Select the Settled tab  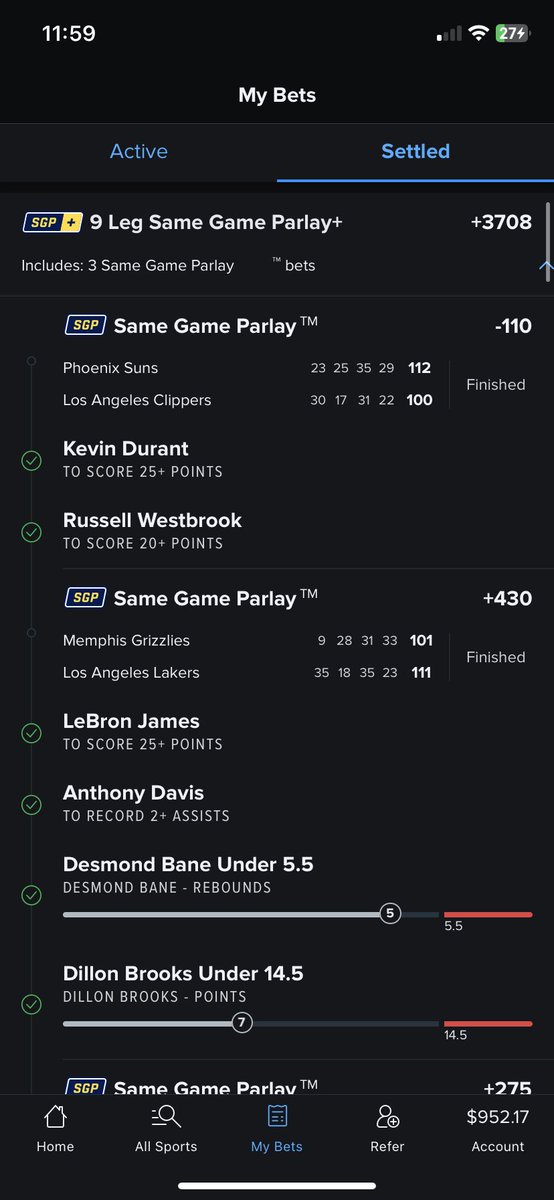(416, 152)
